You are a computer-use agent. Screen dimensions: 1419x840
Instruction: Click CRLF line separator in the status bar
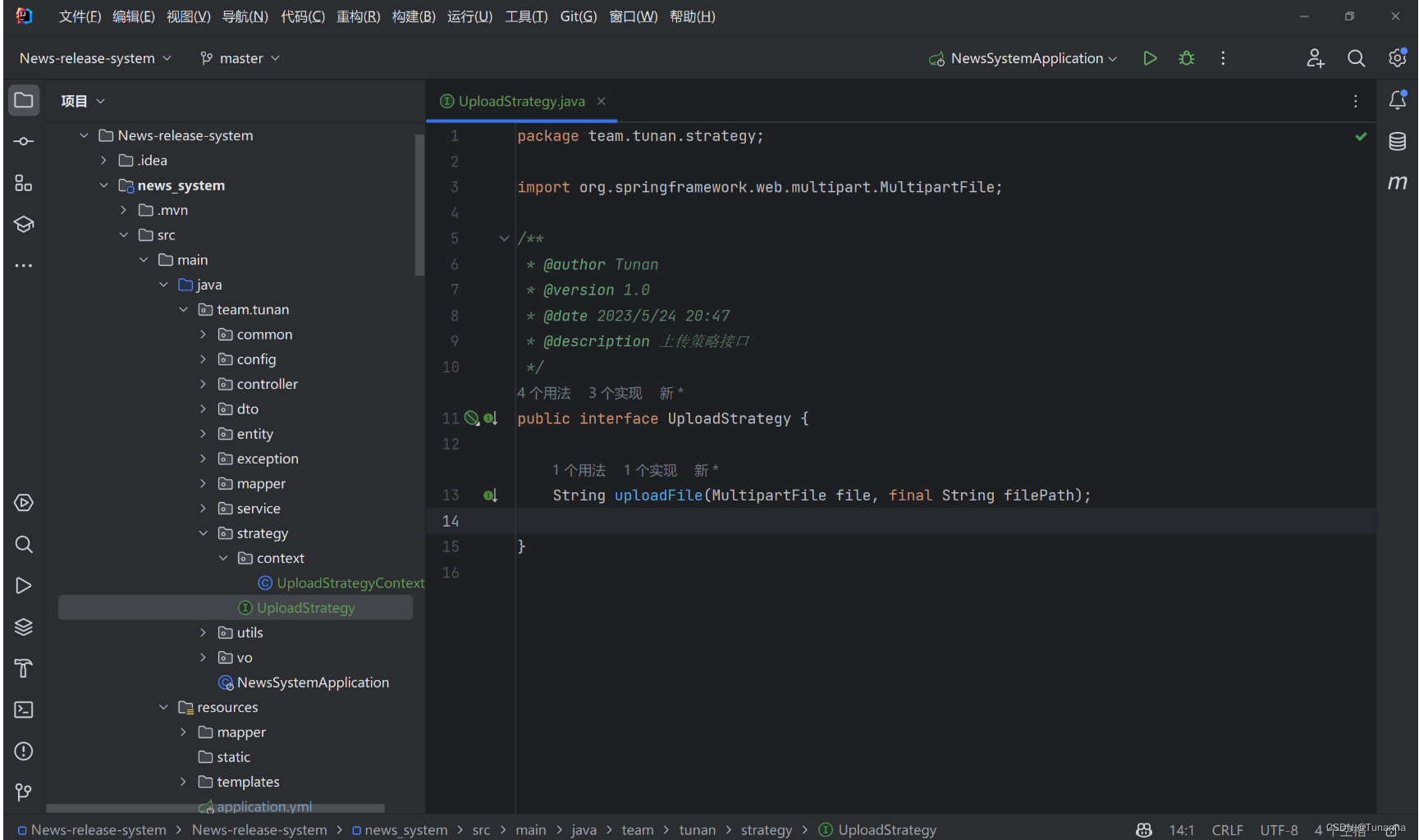coord(1227,829)
